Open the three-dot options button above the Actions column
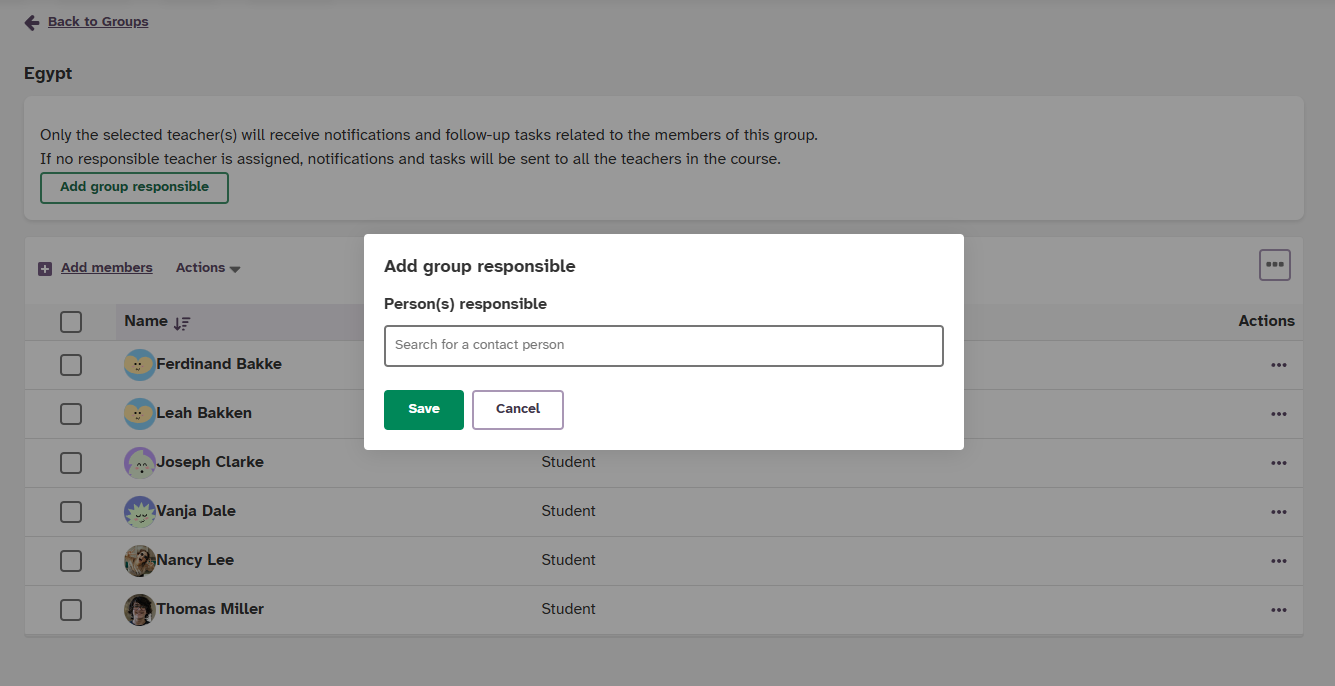 1274,265
